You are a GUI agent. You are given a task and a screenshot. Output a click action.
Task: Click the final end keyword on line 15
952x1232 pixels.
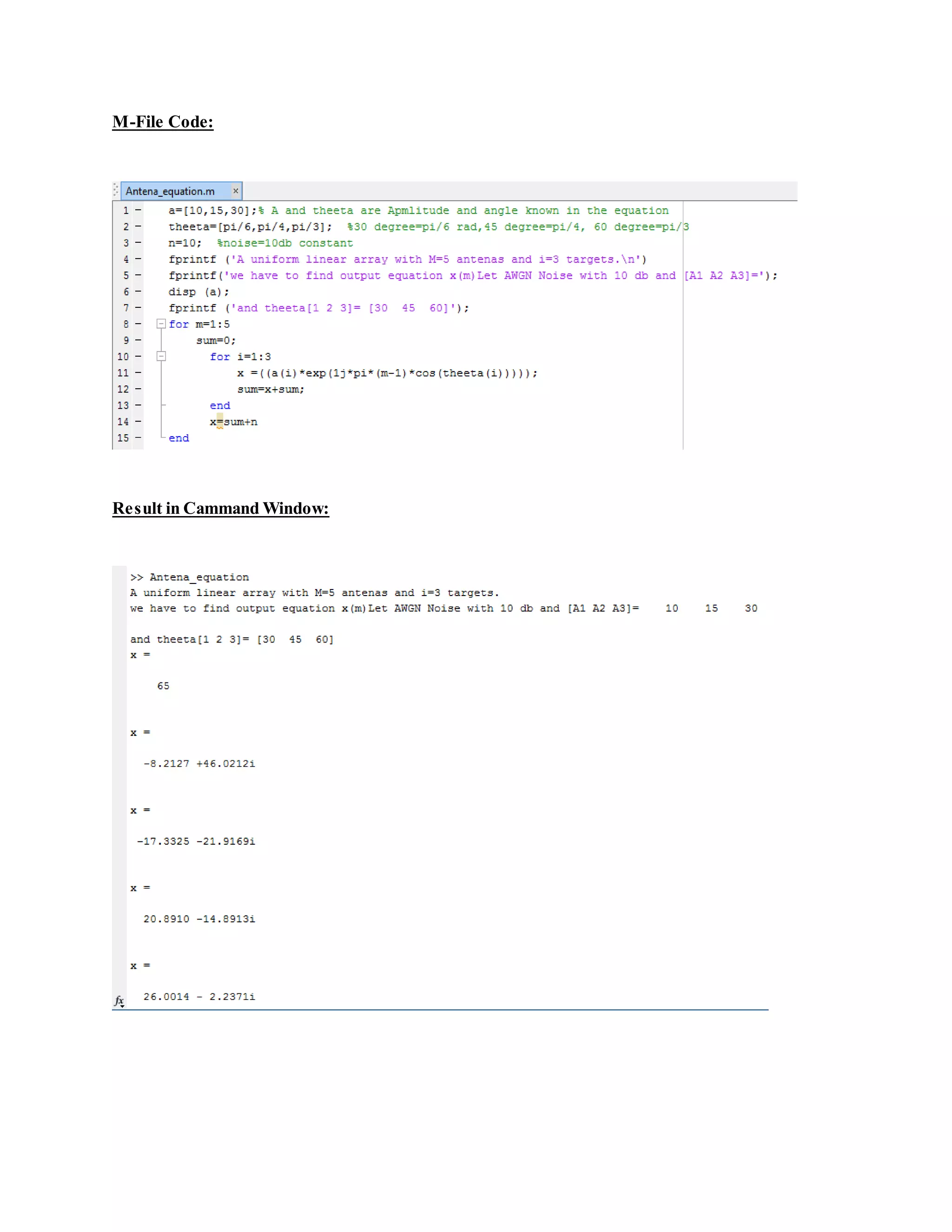click(x=179, y=438)
